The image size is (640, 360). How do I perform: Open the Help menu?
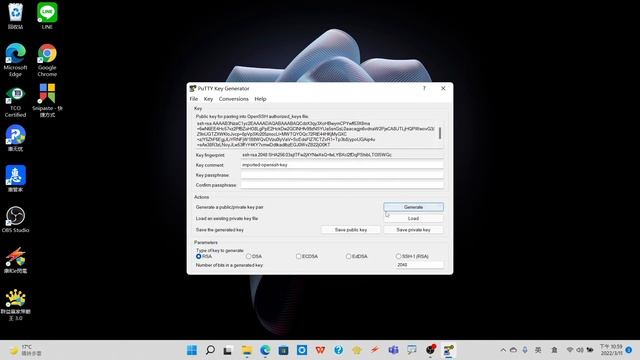(260, 99)
